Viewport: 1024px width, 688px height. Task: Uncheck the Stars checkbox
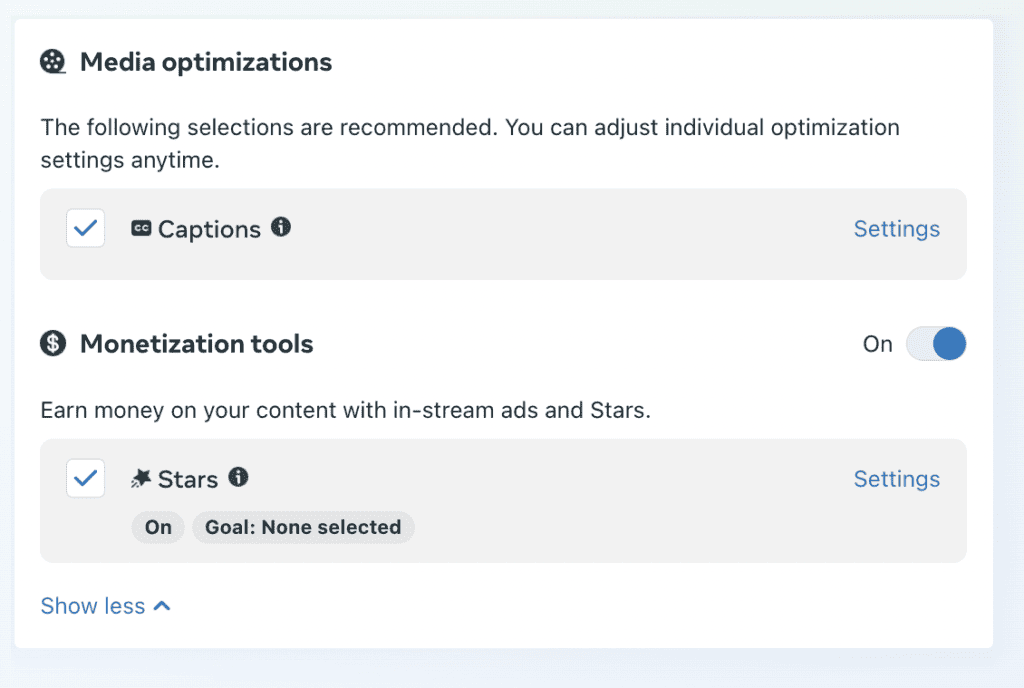pos(86,478)
